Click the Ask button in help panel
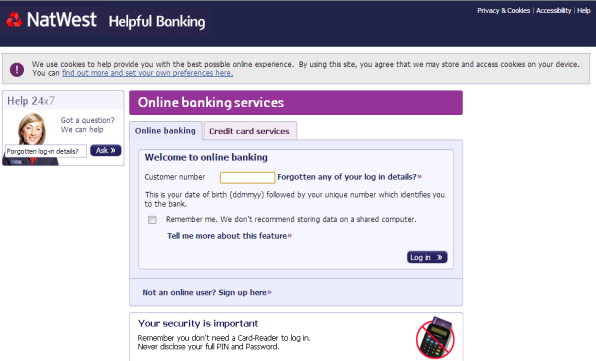The height and width of the screenshot is (361, 596). [x=106, y=150]
